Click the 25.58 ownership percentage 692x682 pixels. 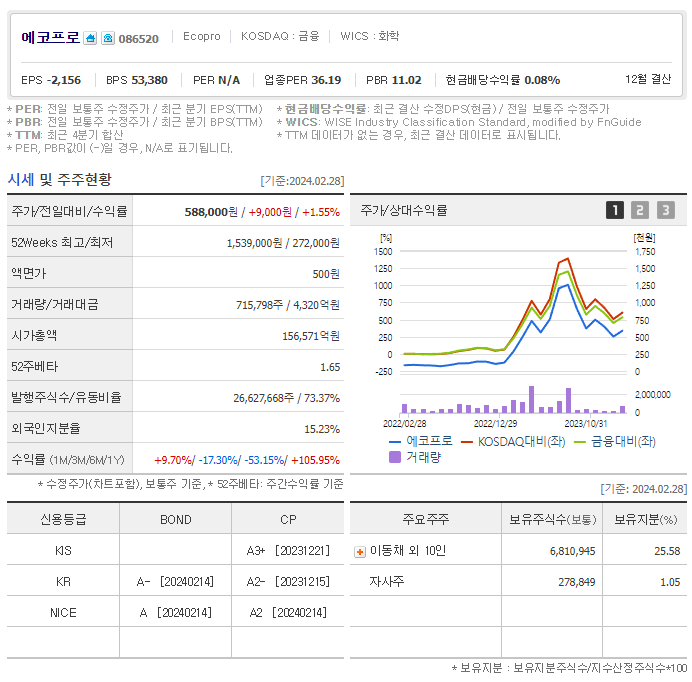[667, 551]
